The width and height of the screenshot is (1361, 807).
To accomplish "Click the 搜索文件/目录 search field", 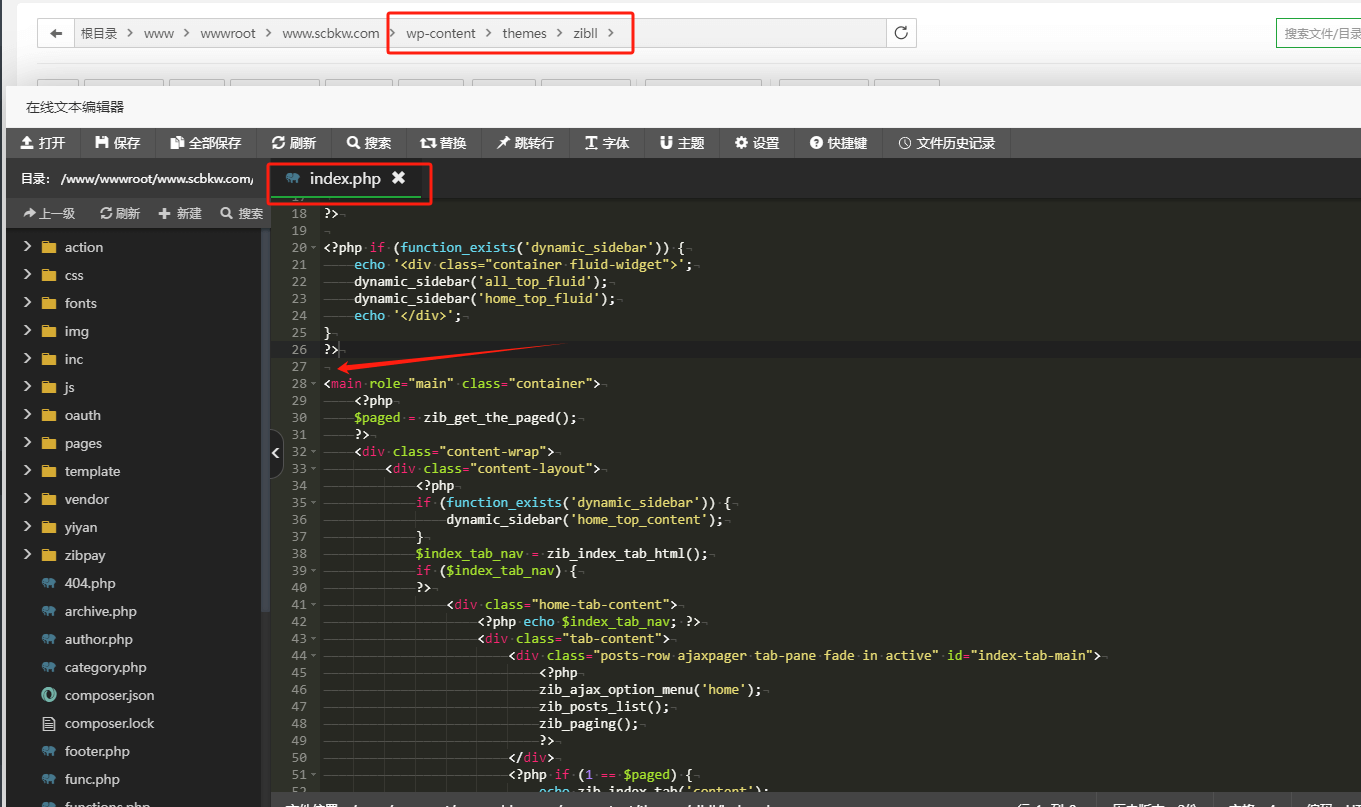I will [1318, 33].
